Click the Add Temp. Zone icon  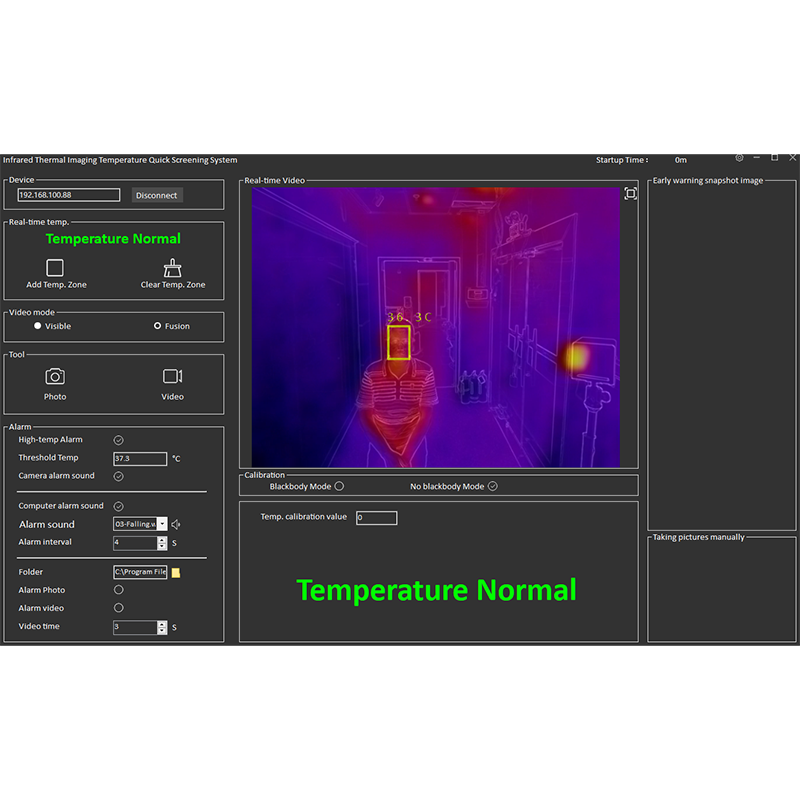(55, 266)
